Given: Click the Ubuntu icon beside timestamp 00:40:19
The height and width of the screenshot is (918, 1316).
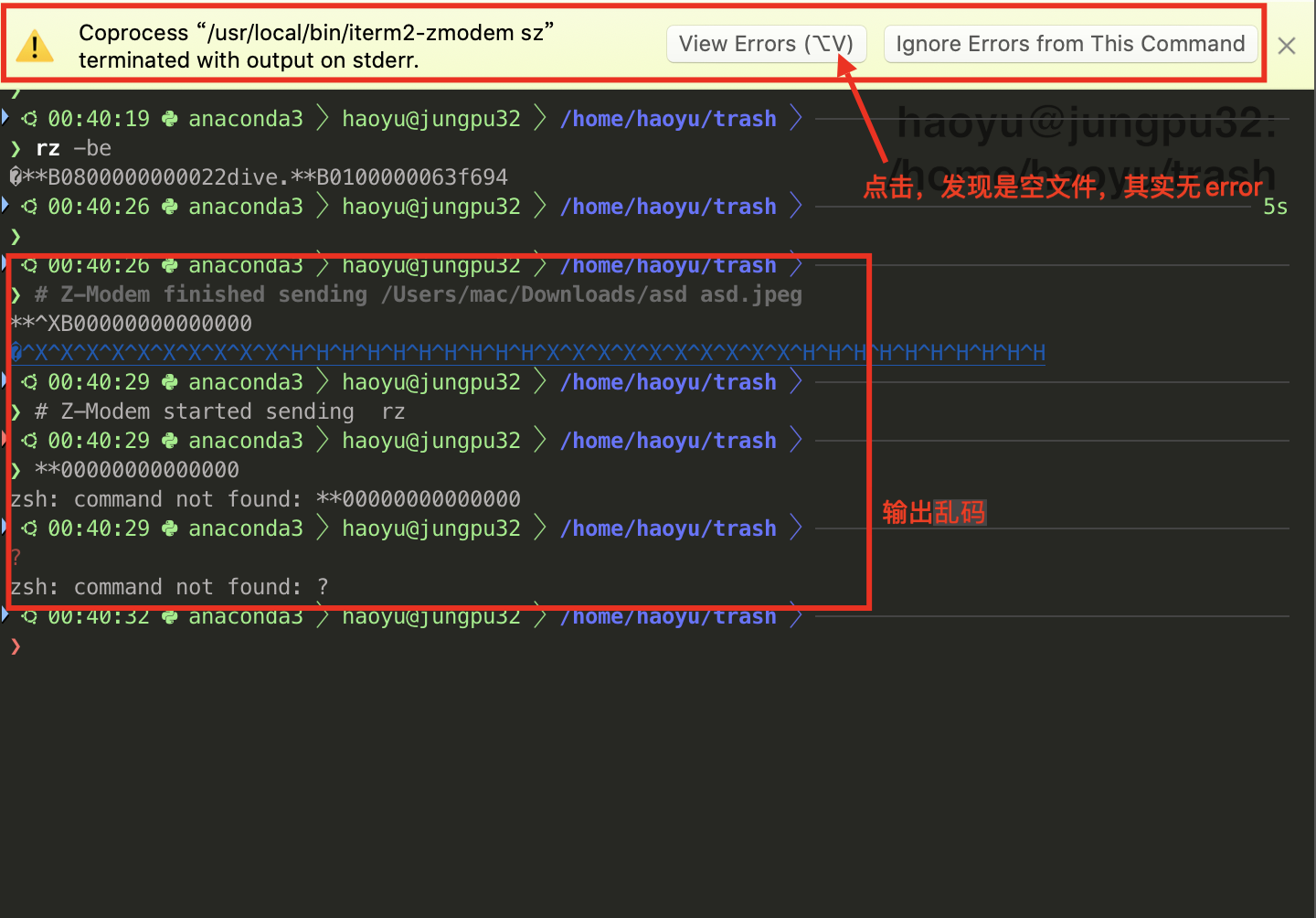Looking at the screenshot, I should click(x=29, y=119).
